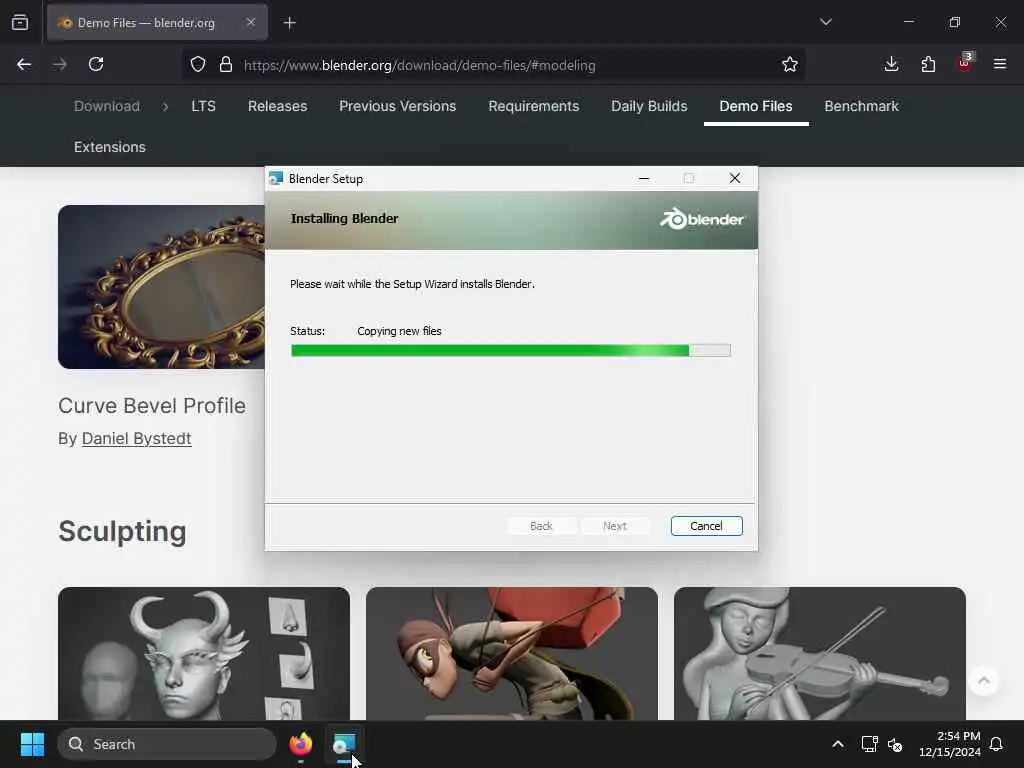Click the Blender Setup title bar icon
This screenshot has width=1024, height=768.
[276, 178]
